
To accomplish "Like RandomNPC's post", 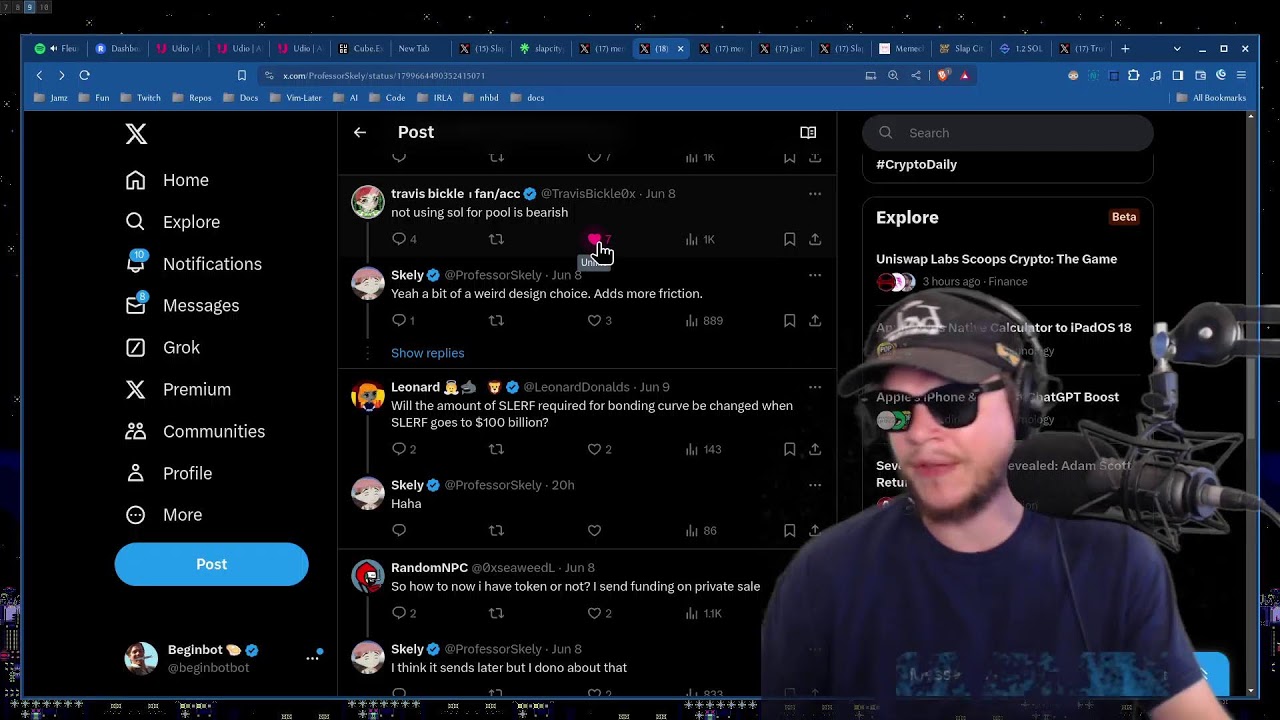I will point(594,613).
